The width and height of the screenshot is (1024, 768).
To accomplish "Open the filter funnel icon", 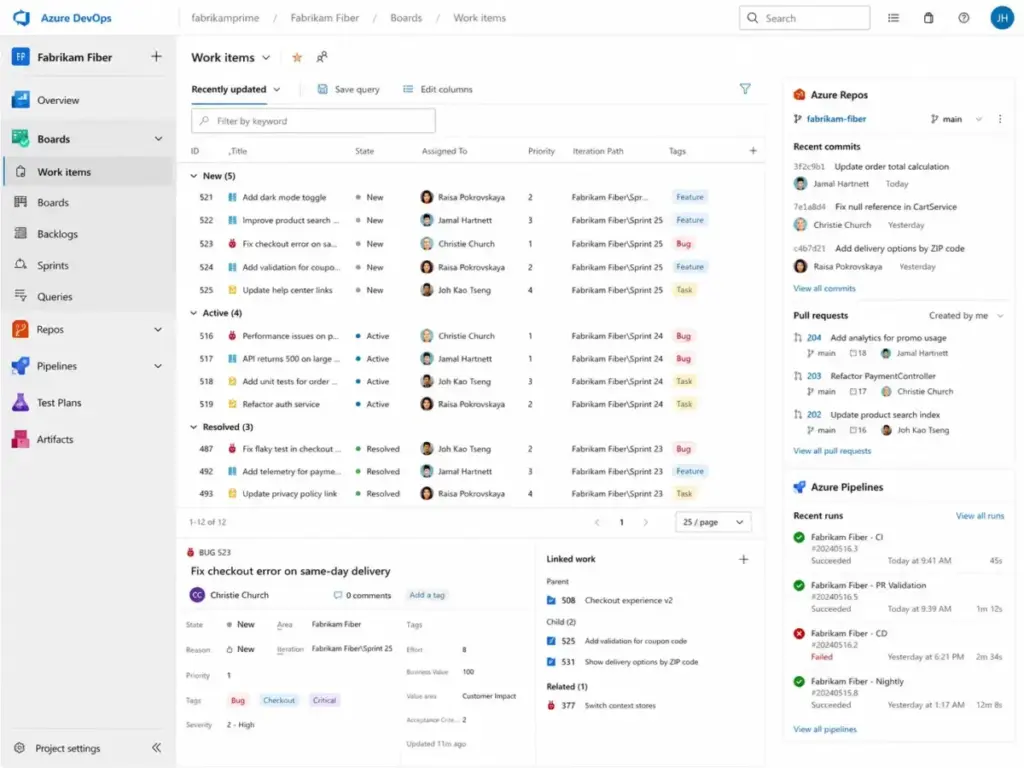I will [x=745, y=89].
